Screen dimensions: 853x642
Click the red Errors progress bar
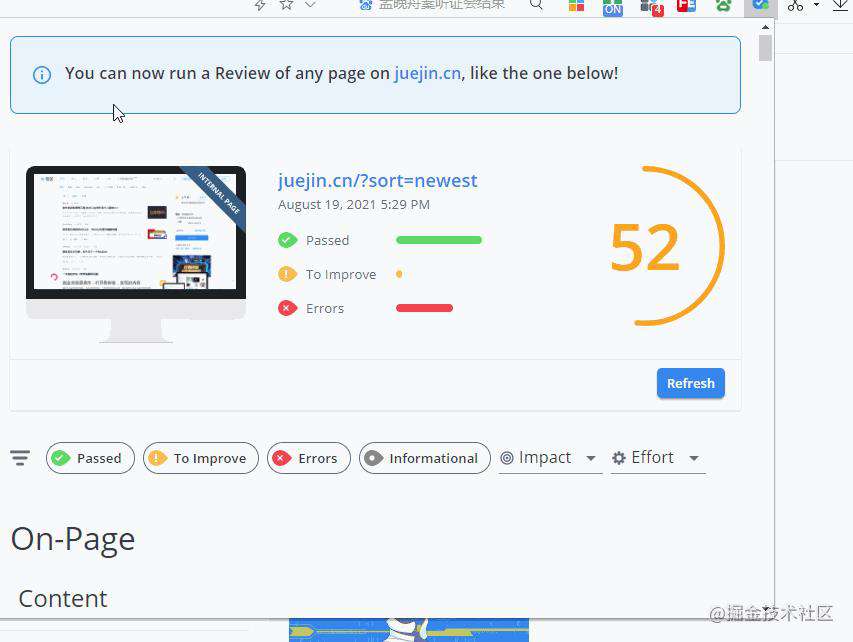424,308
